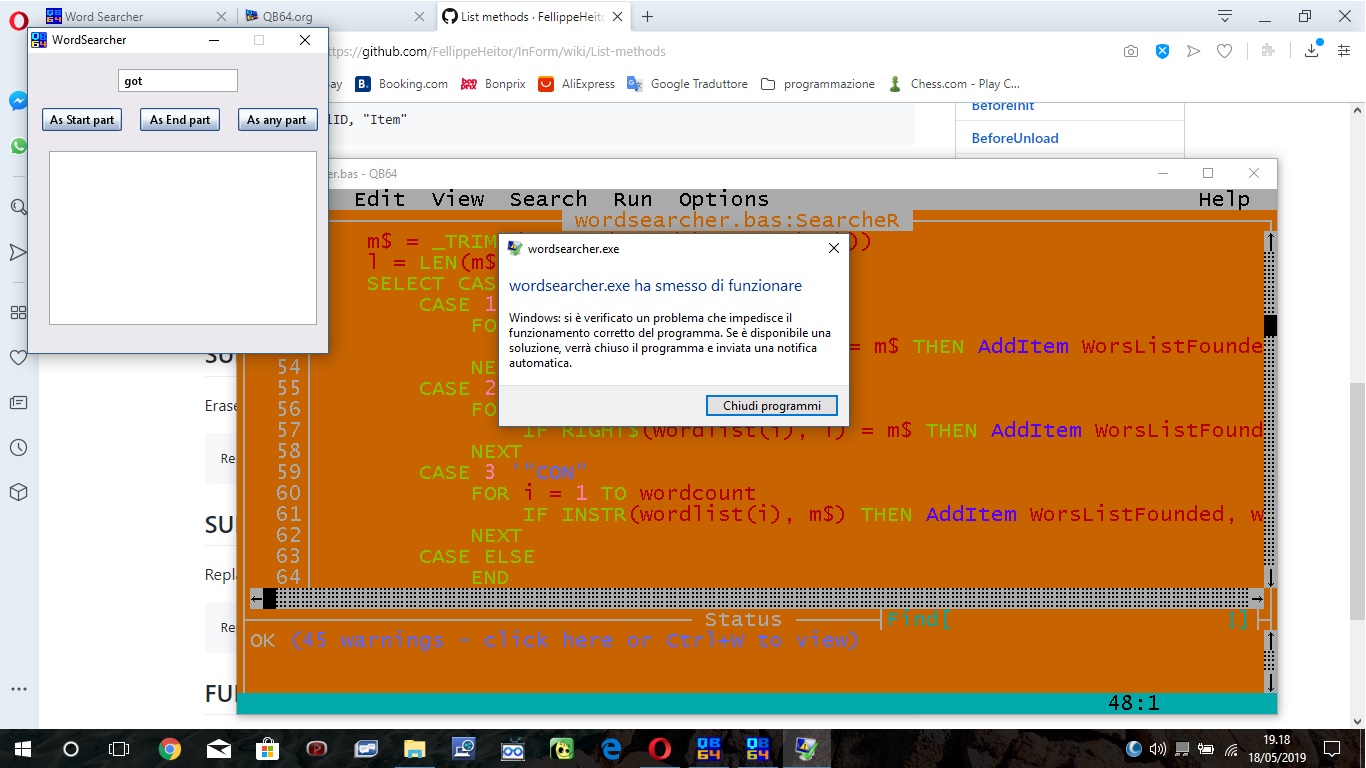1366x768 pixels.
Task: Open the Options menu in QB64
Action: (724, 199)
